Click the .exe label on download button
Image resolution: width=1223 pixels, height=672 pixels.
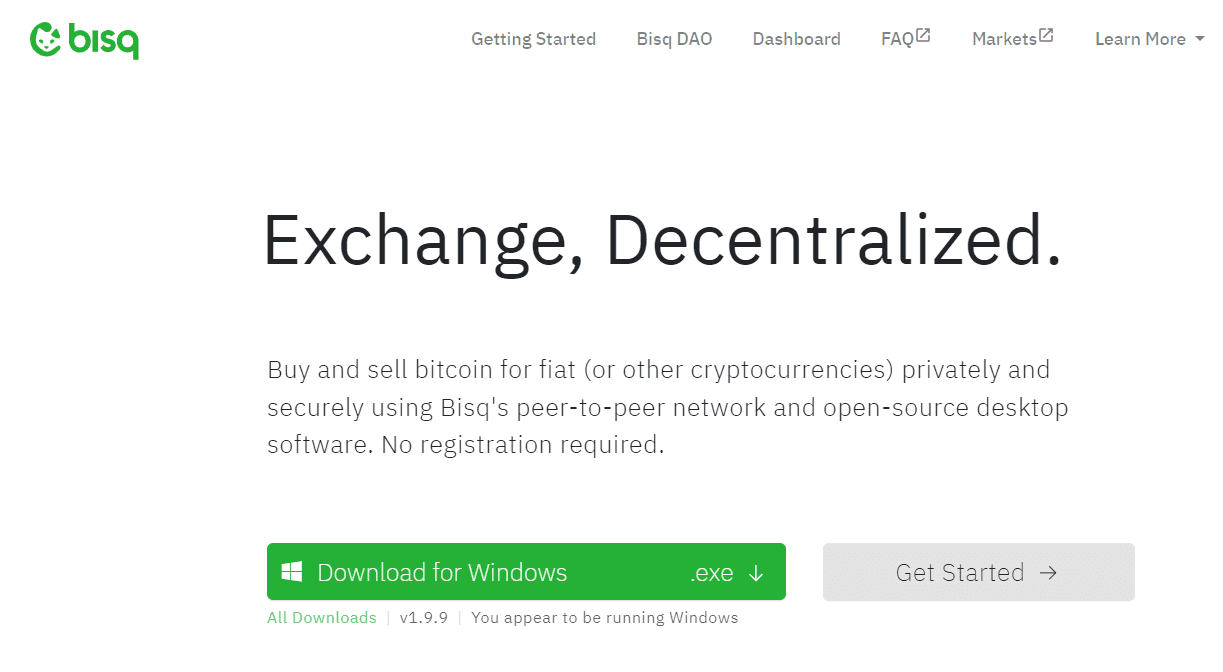712,573
